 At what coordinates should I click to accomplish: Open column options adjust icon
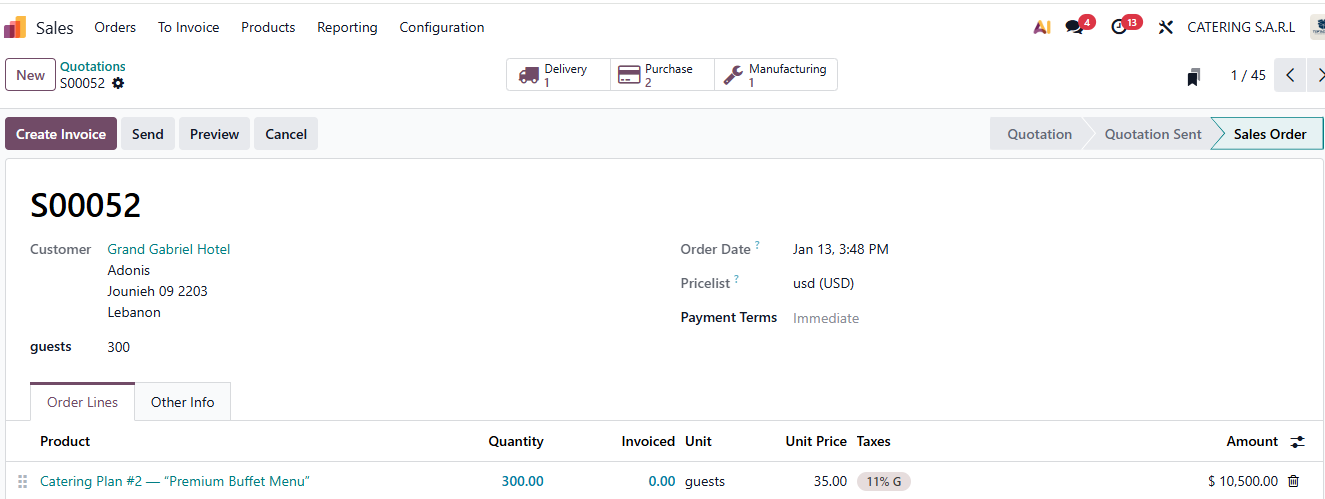point(1297,441)
